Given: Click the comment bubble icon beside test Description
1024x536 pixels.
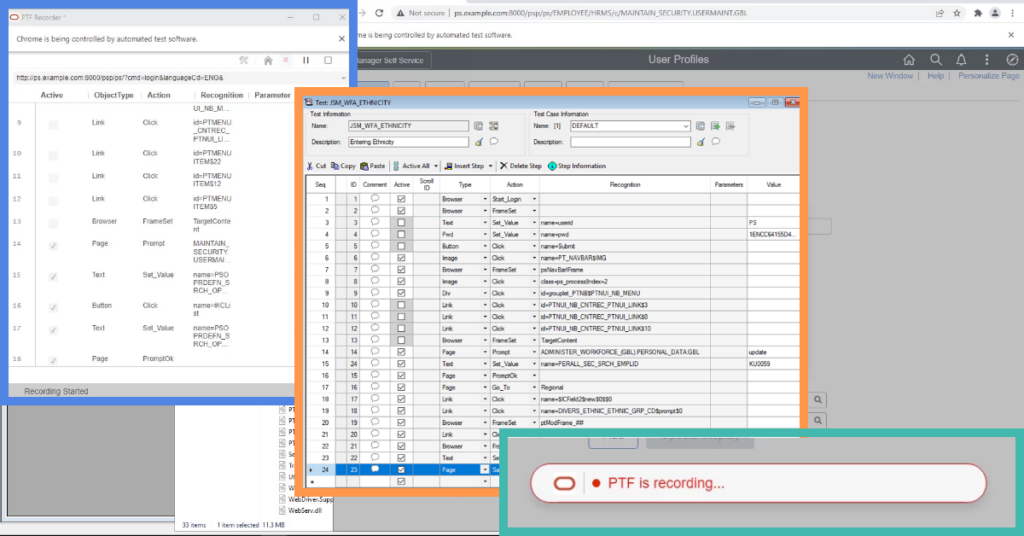Looking at the screenshot, I should pos(494,141).
